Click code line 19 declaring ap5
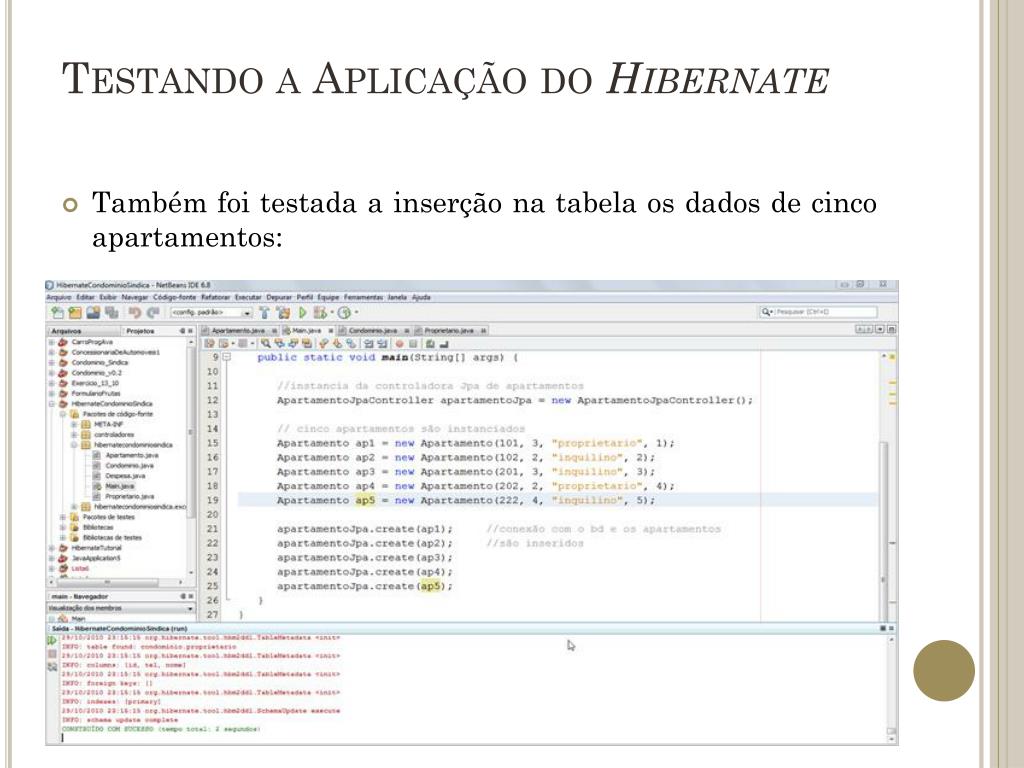The height and width of the screenshot is (768, 1024). 466,500
